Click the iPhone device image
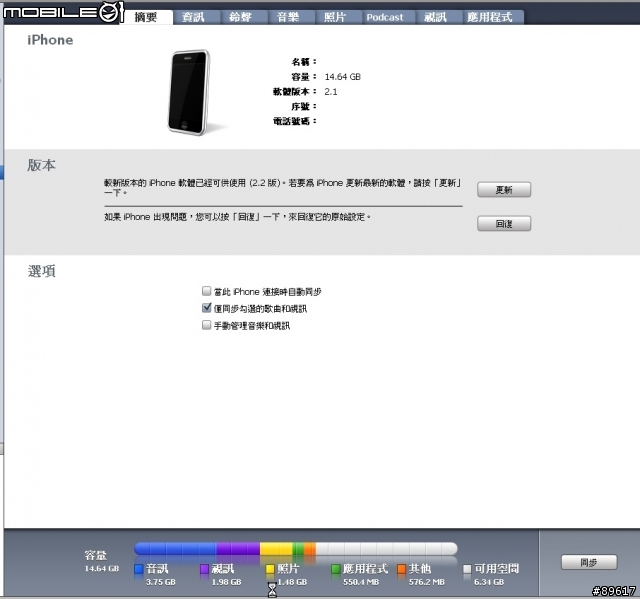 (x=189, y=92)
